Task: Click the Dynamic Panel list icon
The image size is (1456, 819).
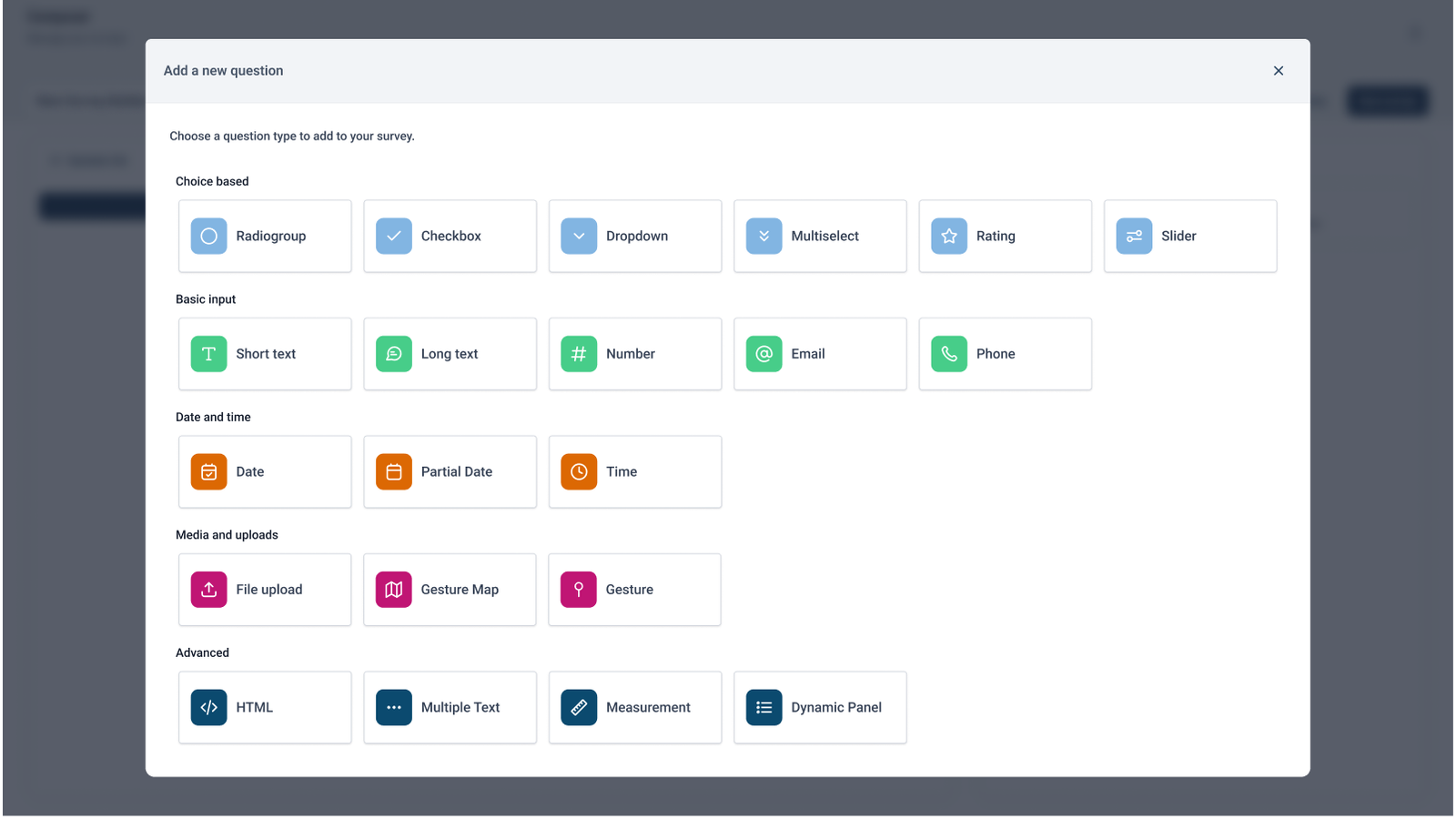Action: click(x=764, y=707)
